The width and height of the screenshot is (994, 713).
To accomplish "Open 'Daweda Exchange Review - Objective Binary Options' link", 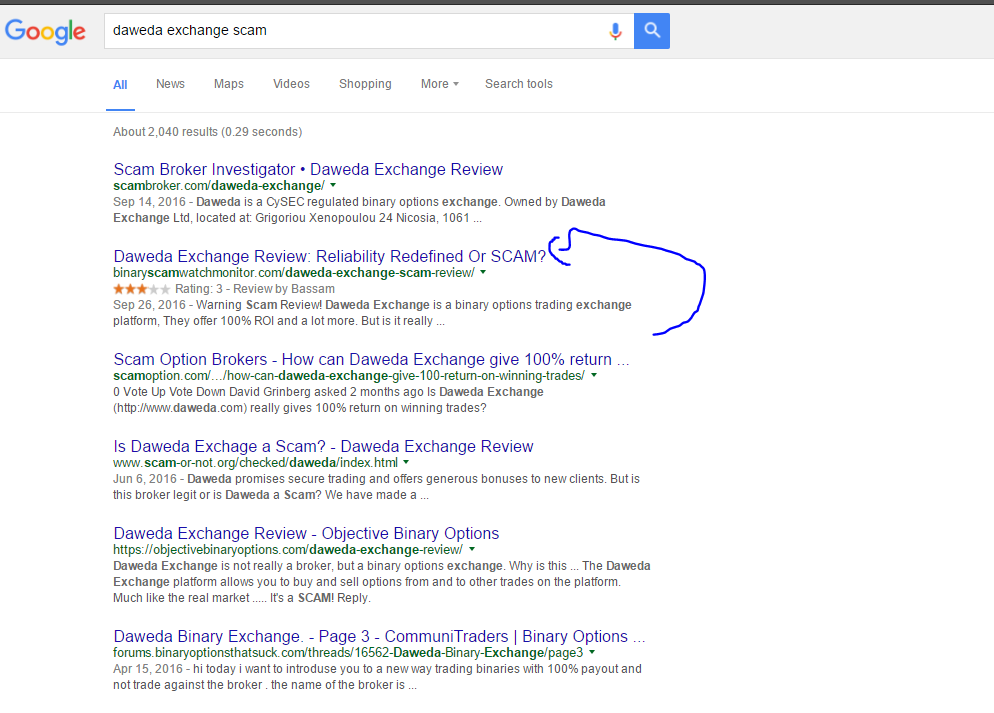I will click(x=306, y=533).
